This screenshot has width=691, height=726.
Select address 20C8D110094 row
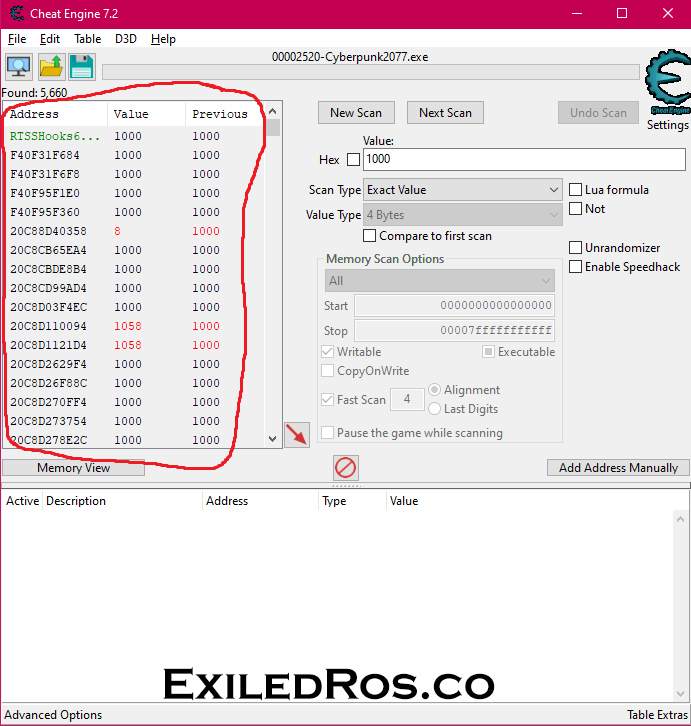(x=134, y=326)
